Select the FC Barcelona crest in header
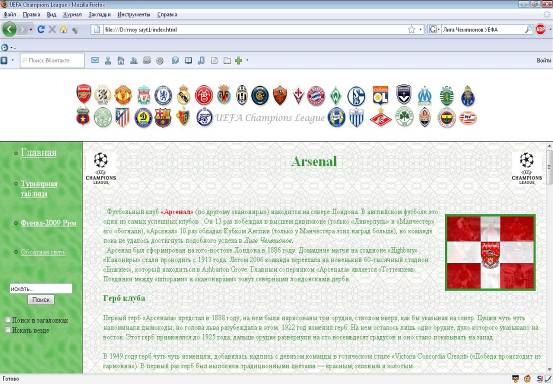553x384 pixels. click(163, 117)
